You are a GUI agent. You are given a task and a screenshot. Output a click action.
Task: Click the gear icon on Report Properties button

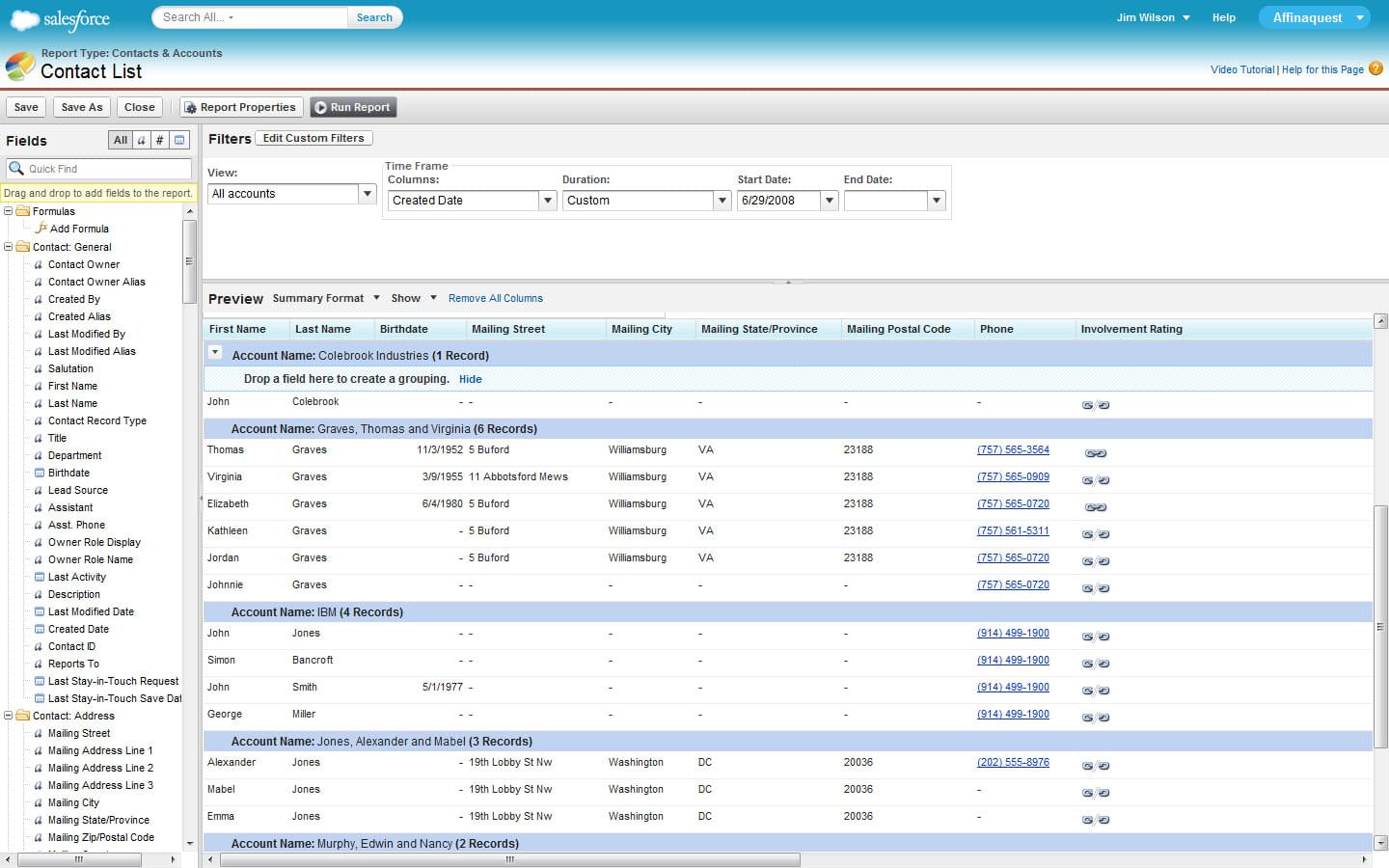[191, 108]
